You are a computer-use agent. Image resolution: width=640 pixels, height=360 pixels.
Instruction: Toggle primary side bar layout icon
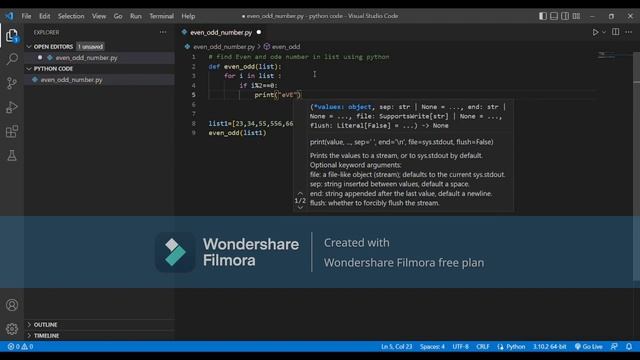point(542,16)
